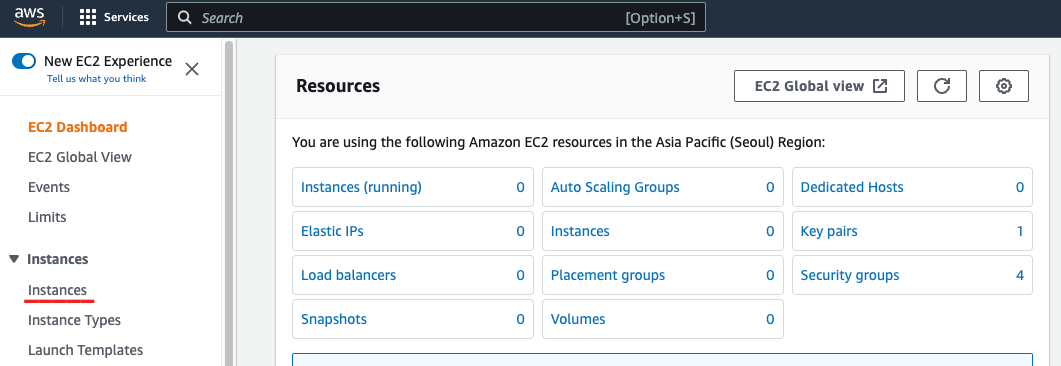Open the Snapshots resource link

334,319
